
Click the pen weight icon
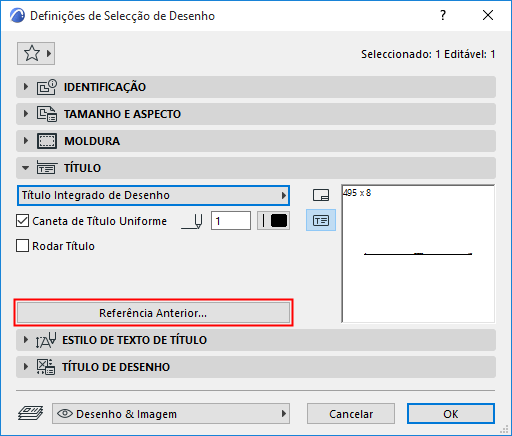pos(192,221)
